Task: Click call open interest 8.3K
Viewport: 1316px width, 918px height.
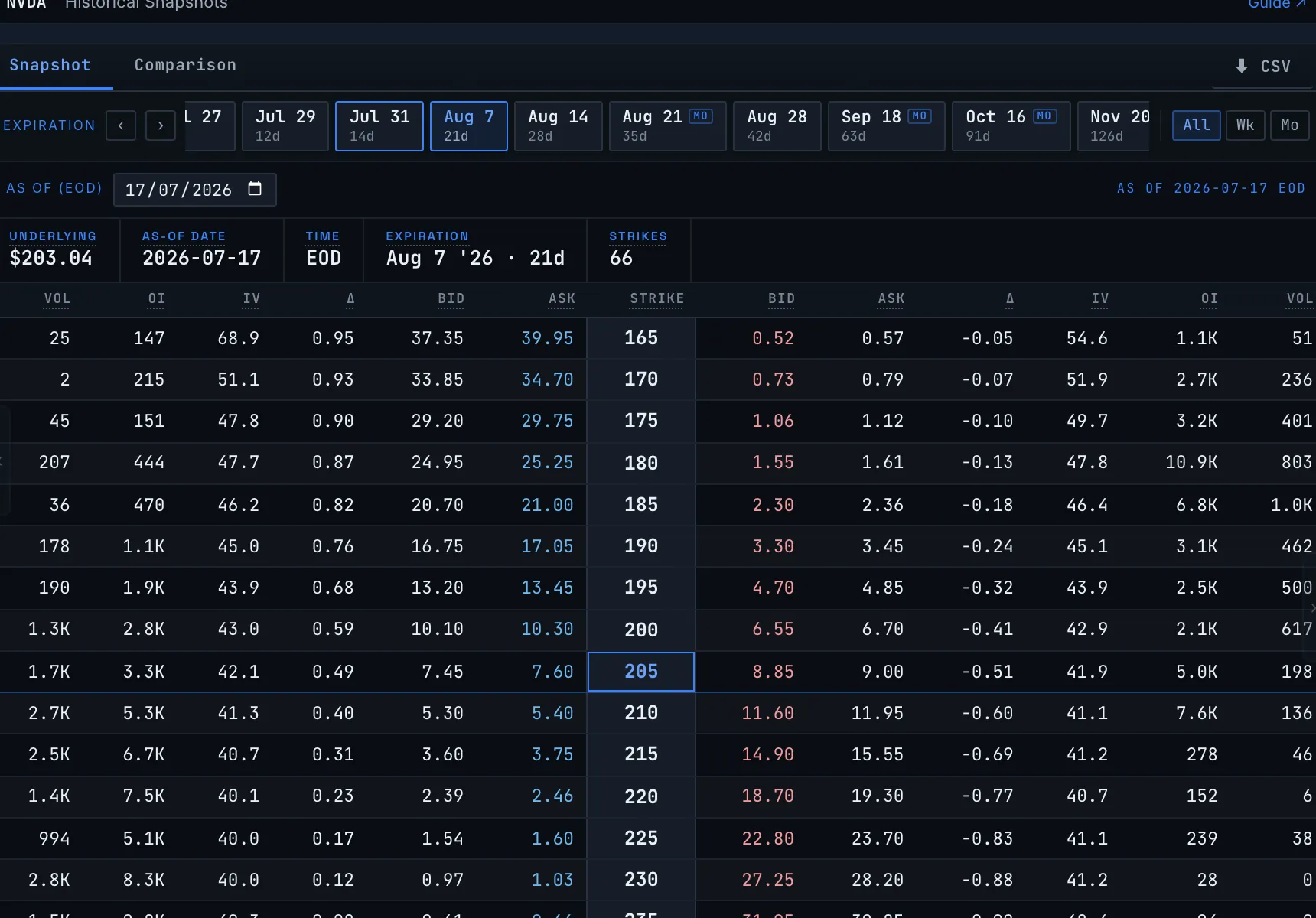Action: click(144, 880)
